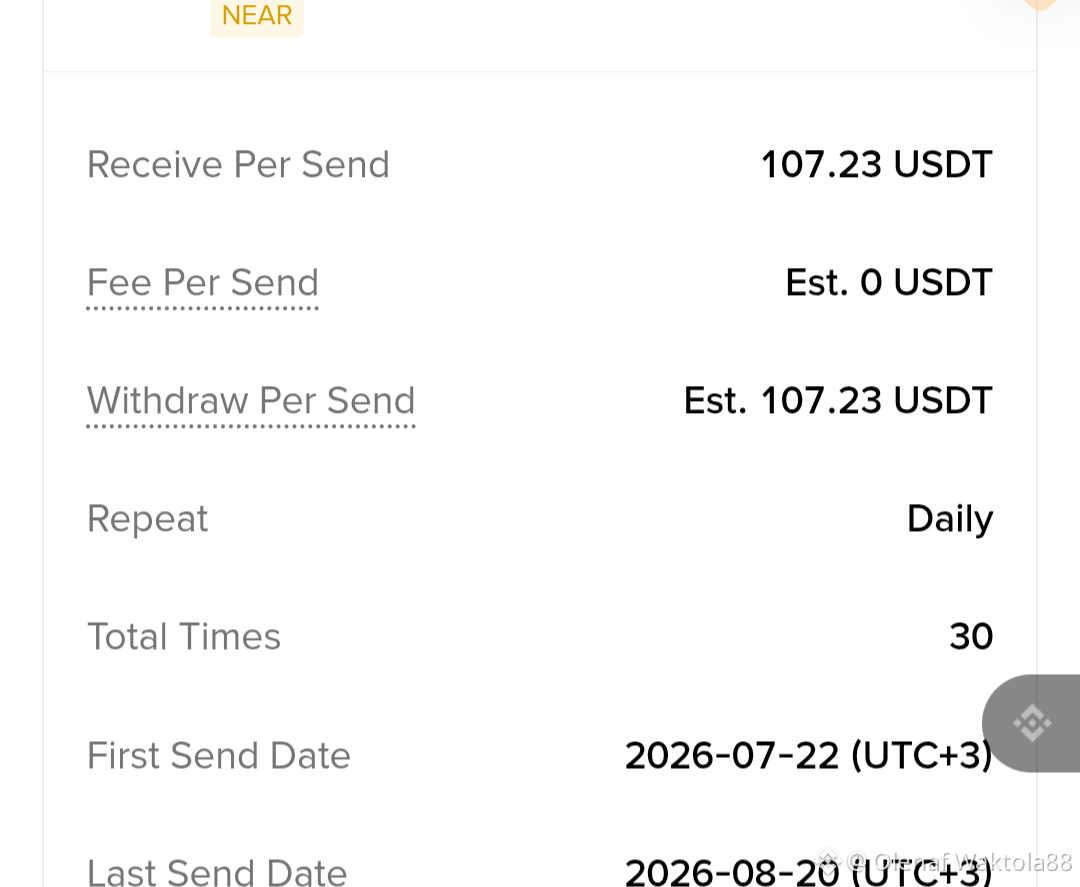Viewport: 1080px width, 887px height.
Task: Click the 107.23 USDT receive amount
Action: (x=876, y=165)
